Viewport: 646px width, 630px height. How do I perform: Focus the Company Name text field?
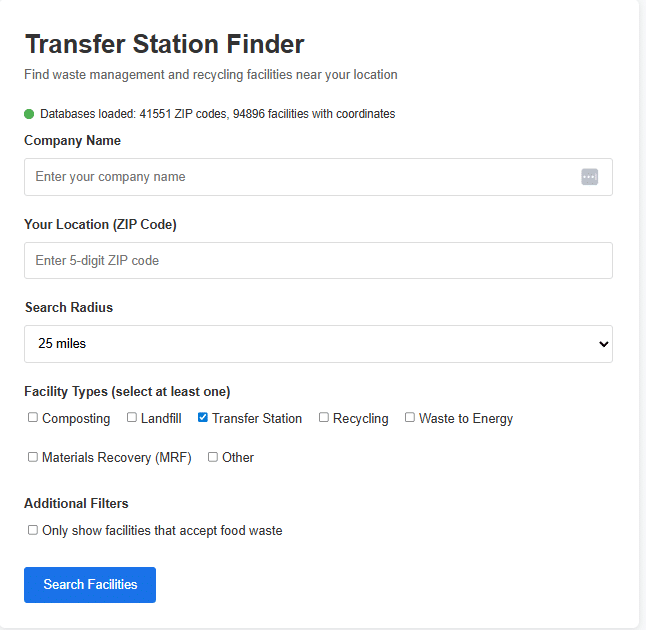coord(300,177)
